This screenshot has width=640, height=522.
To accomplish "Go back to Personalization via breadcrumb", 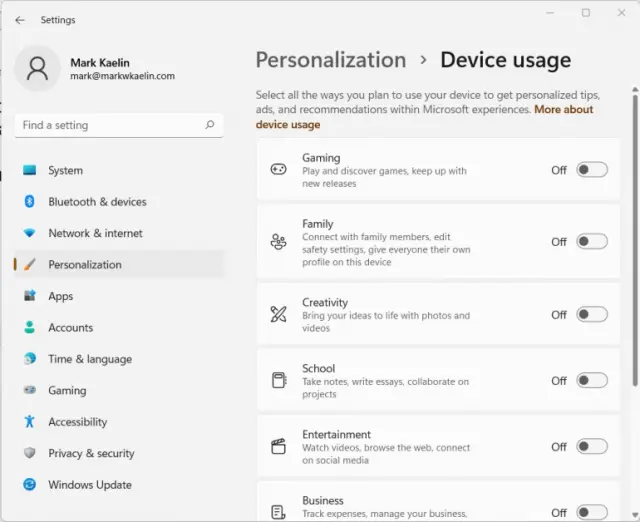I will (x=331, y=60).
